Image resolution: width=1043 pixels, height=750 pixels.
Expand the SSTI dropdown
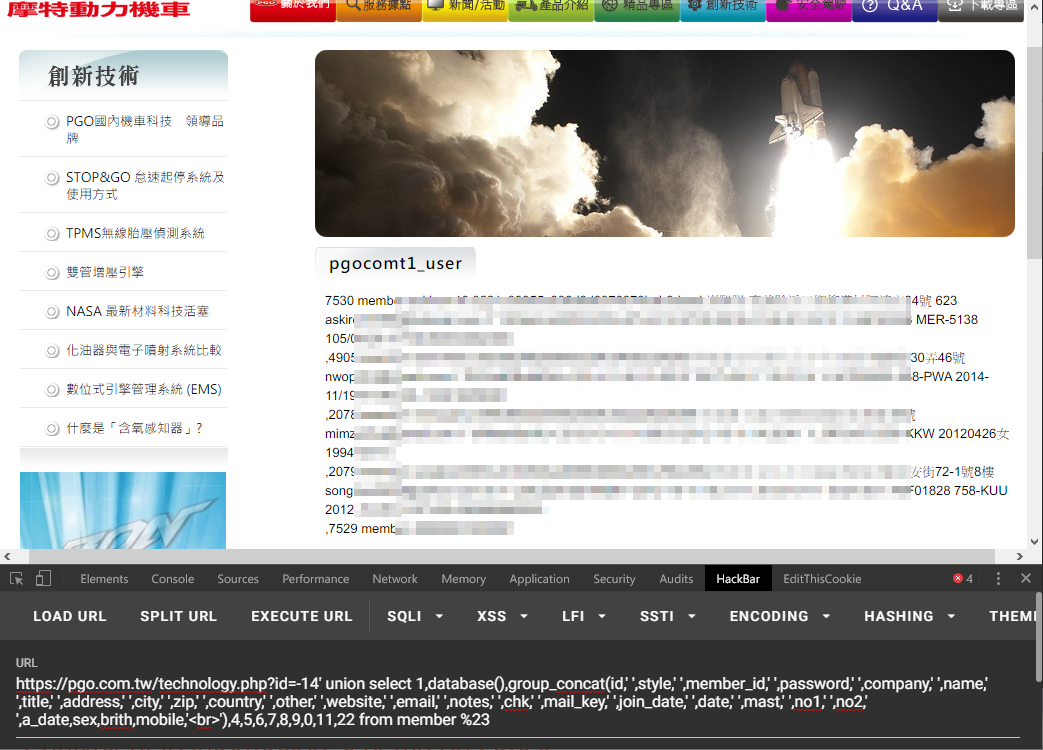click(x=668, y=616)
